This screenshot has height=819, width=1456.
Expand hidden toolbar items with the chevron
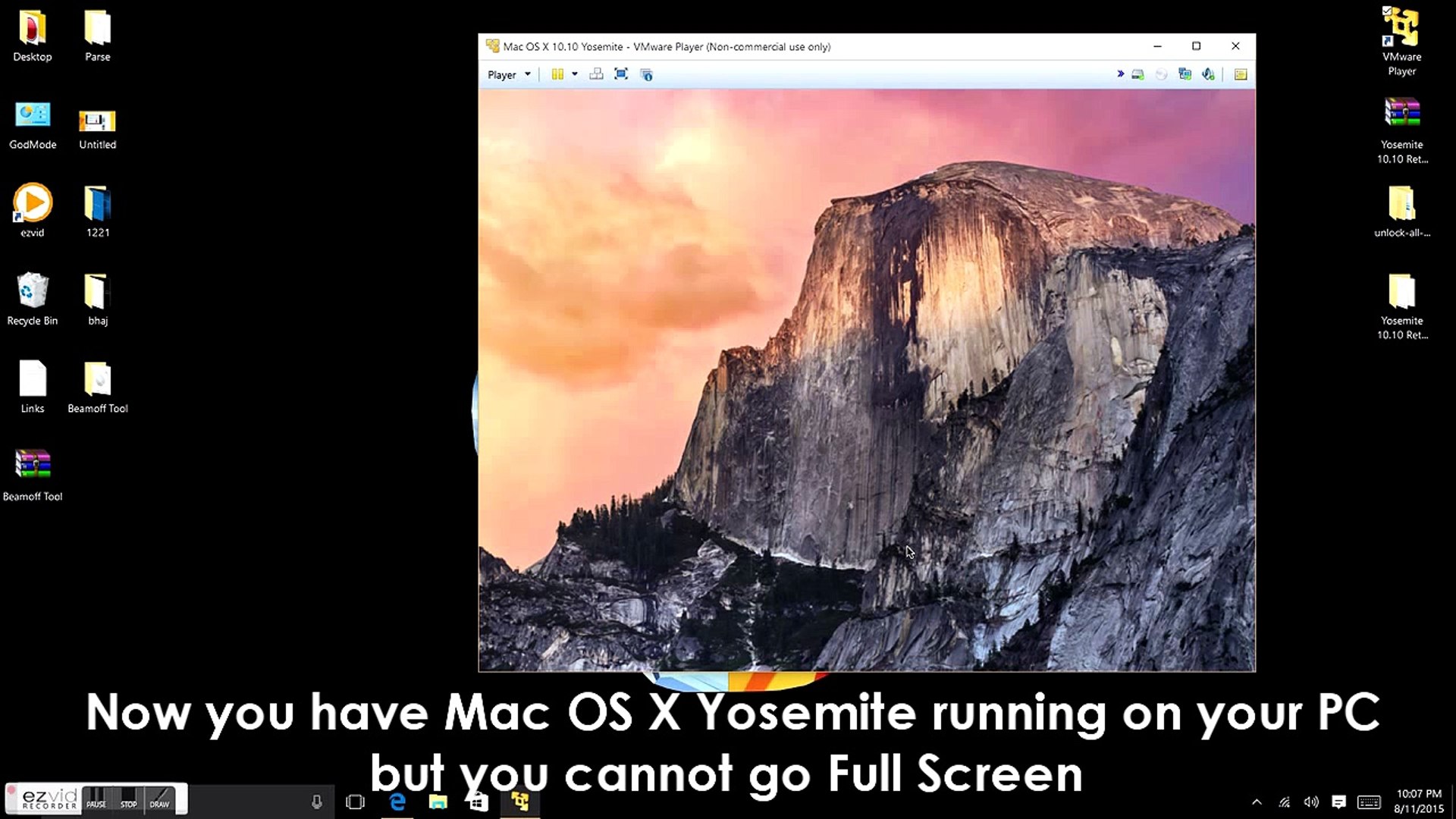tap(1120, 74)
